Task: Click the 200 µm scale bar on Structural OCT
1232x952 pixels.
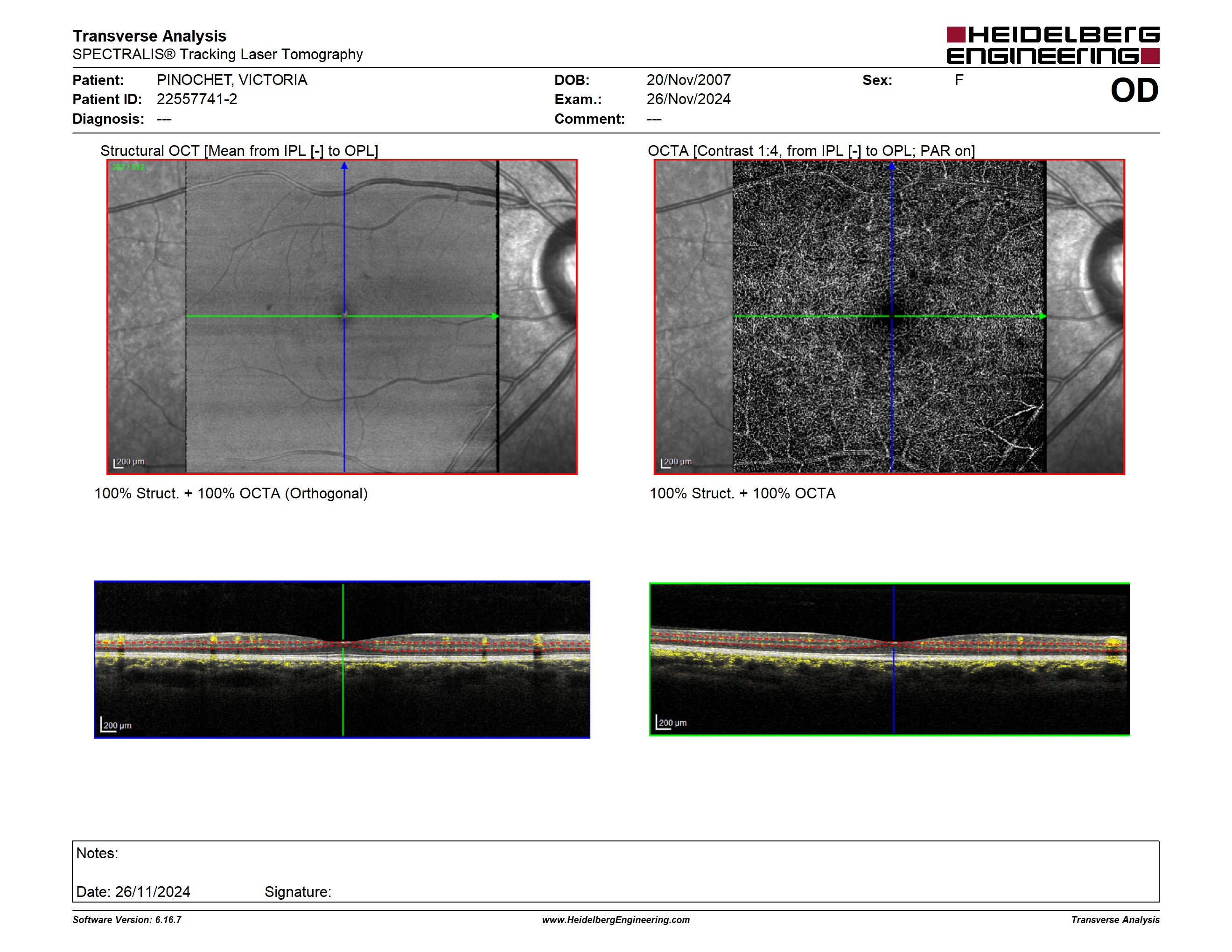Action: click(x=129, y=462)
